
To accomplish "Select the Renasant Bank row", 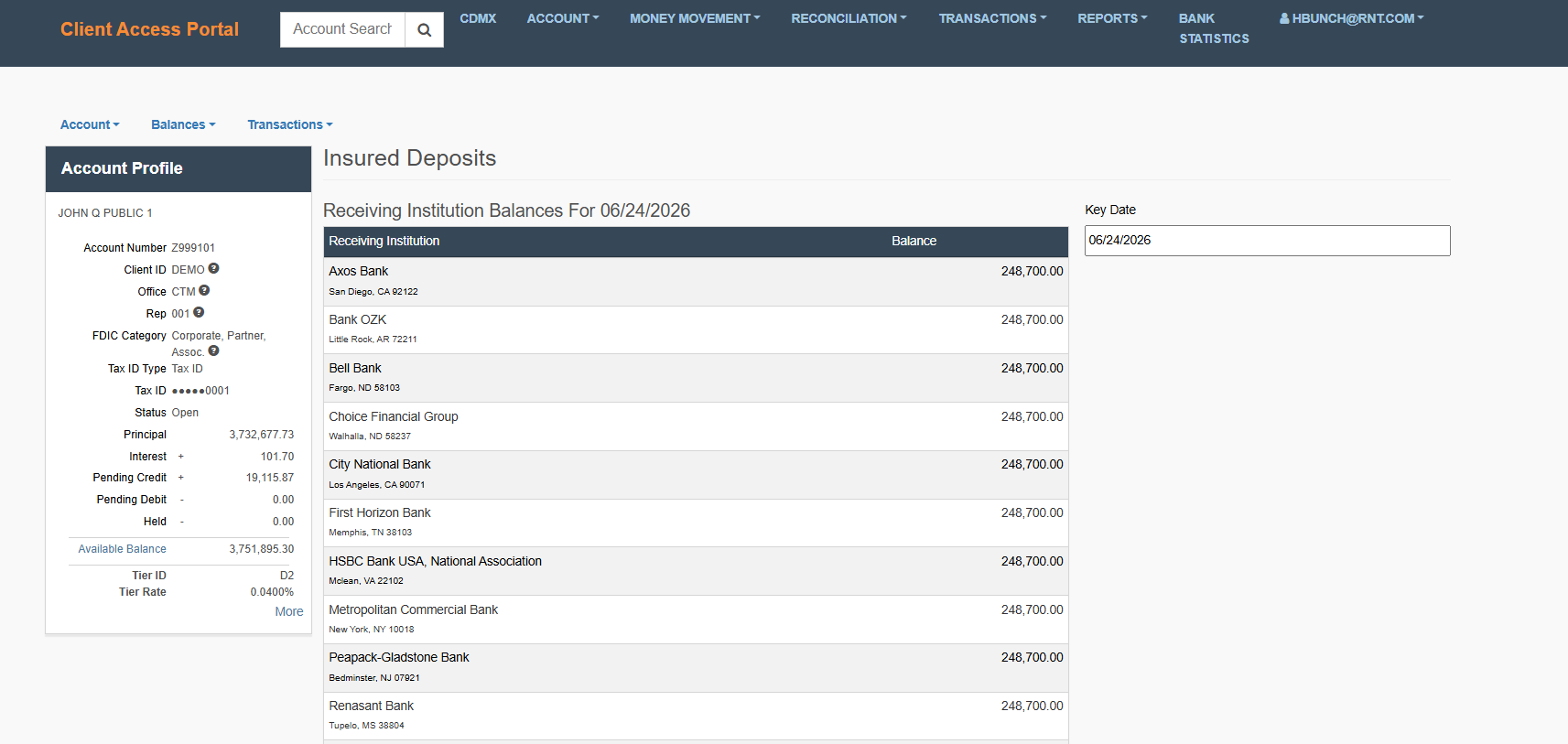I will 696,717.
